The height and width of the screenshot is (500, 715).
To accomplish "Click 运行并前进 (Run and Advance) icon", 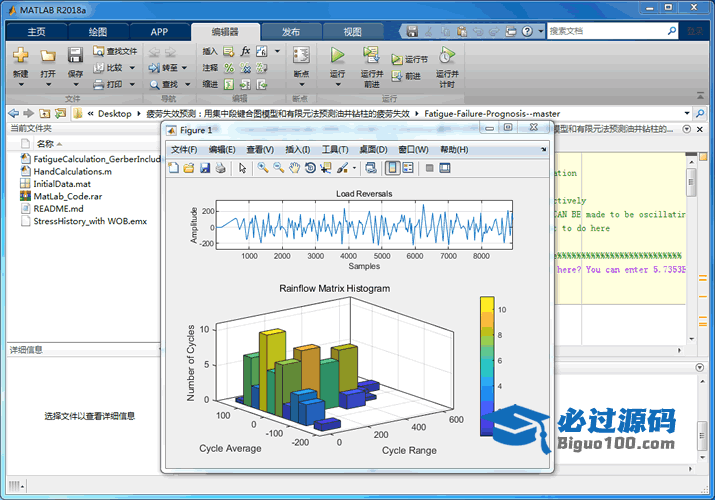I will 371,55.
